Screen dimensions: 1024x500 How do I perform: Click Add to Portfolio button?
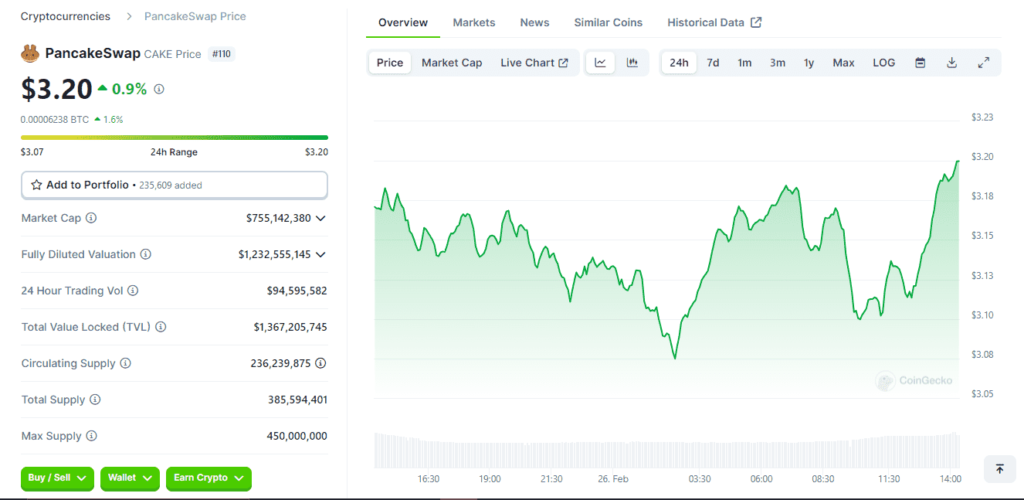(173, 185)
